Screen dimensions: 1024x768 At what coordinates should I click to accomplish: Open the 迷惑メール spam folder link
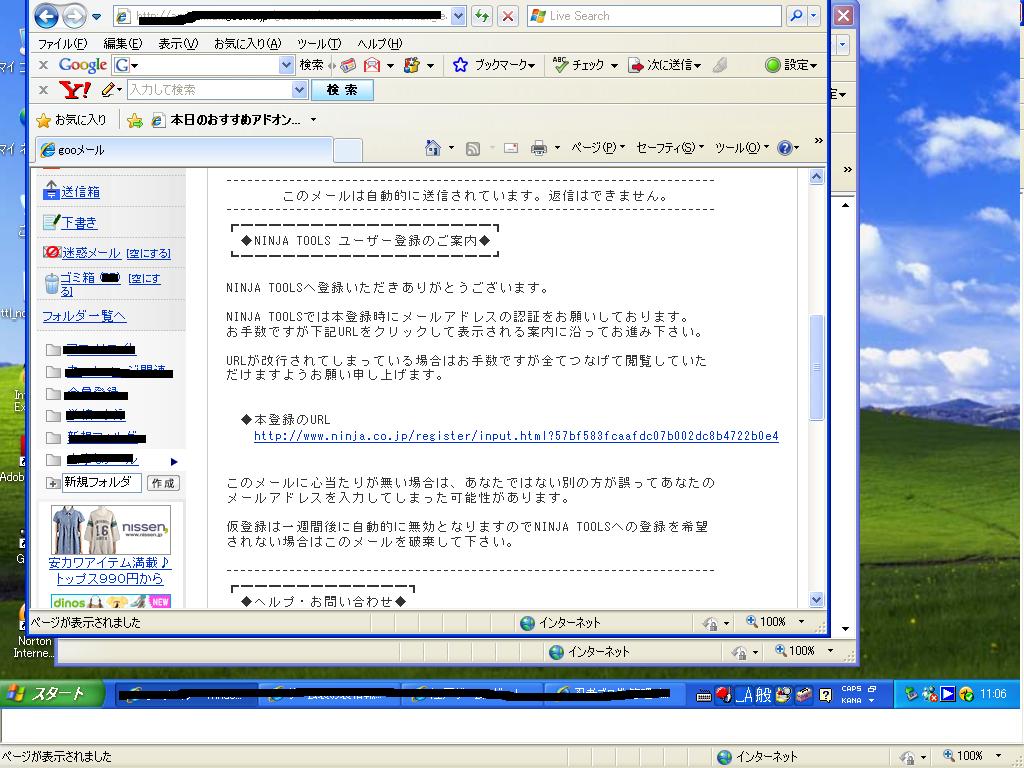click(91, 253)
